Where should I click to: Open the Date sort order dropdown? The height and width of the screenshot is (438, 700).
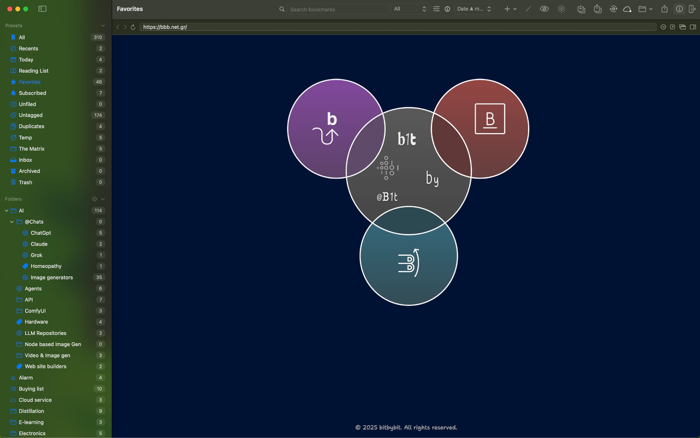474,9
